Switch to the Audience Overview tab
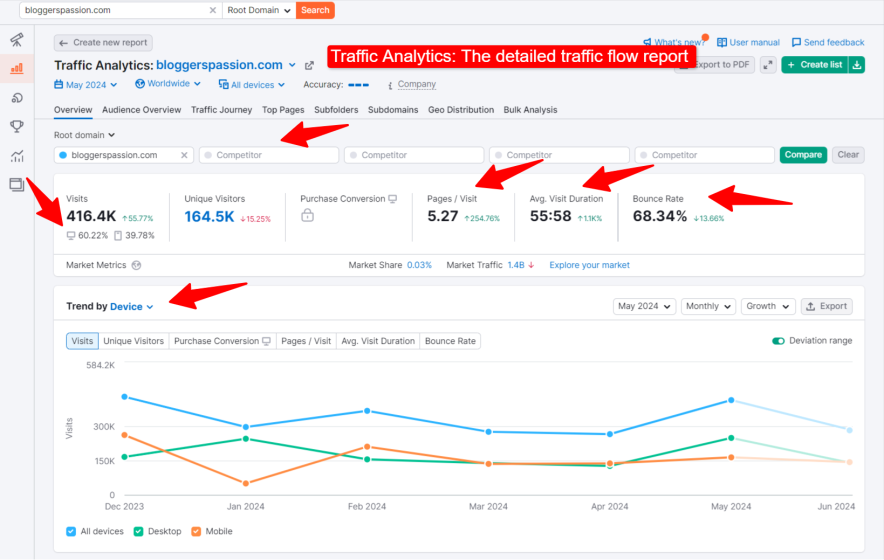Screen dimensions: 884x560 pyautogui.click(x=142, y=110)
